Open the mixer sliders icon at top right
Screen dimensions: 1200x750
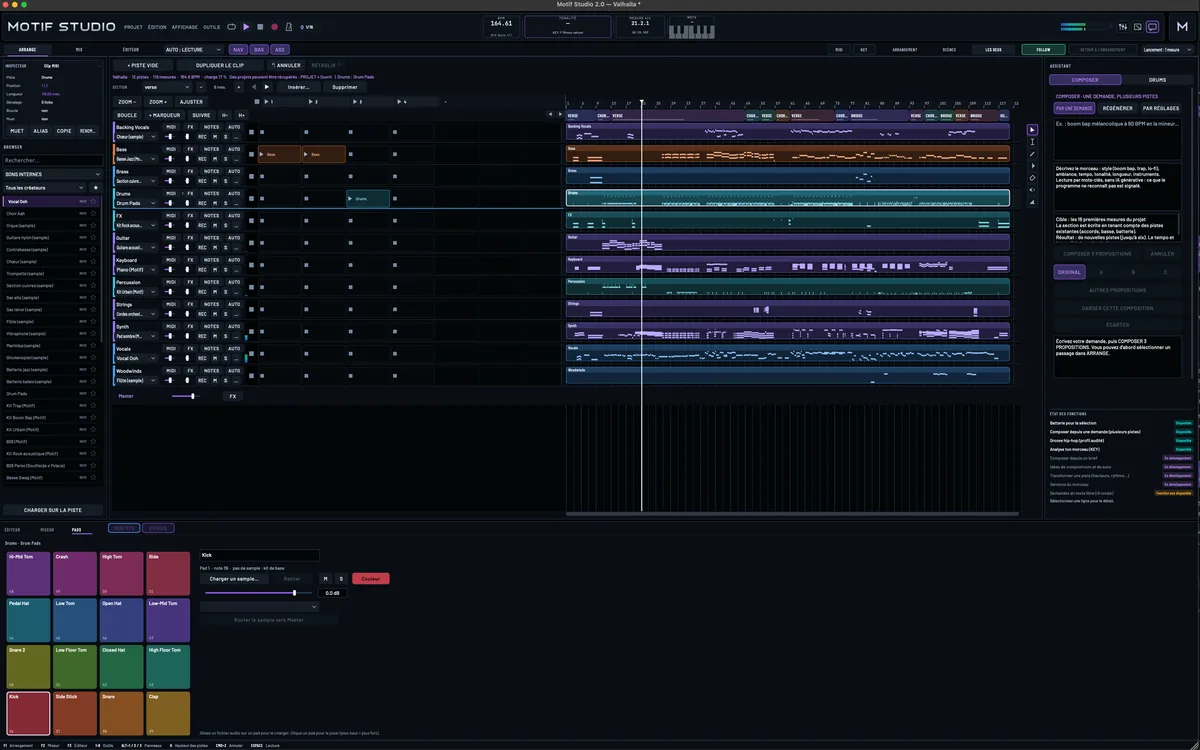(1123, 27)
